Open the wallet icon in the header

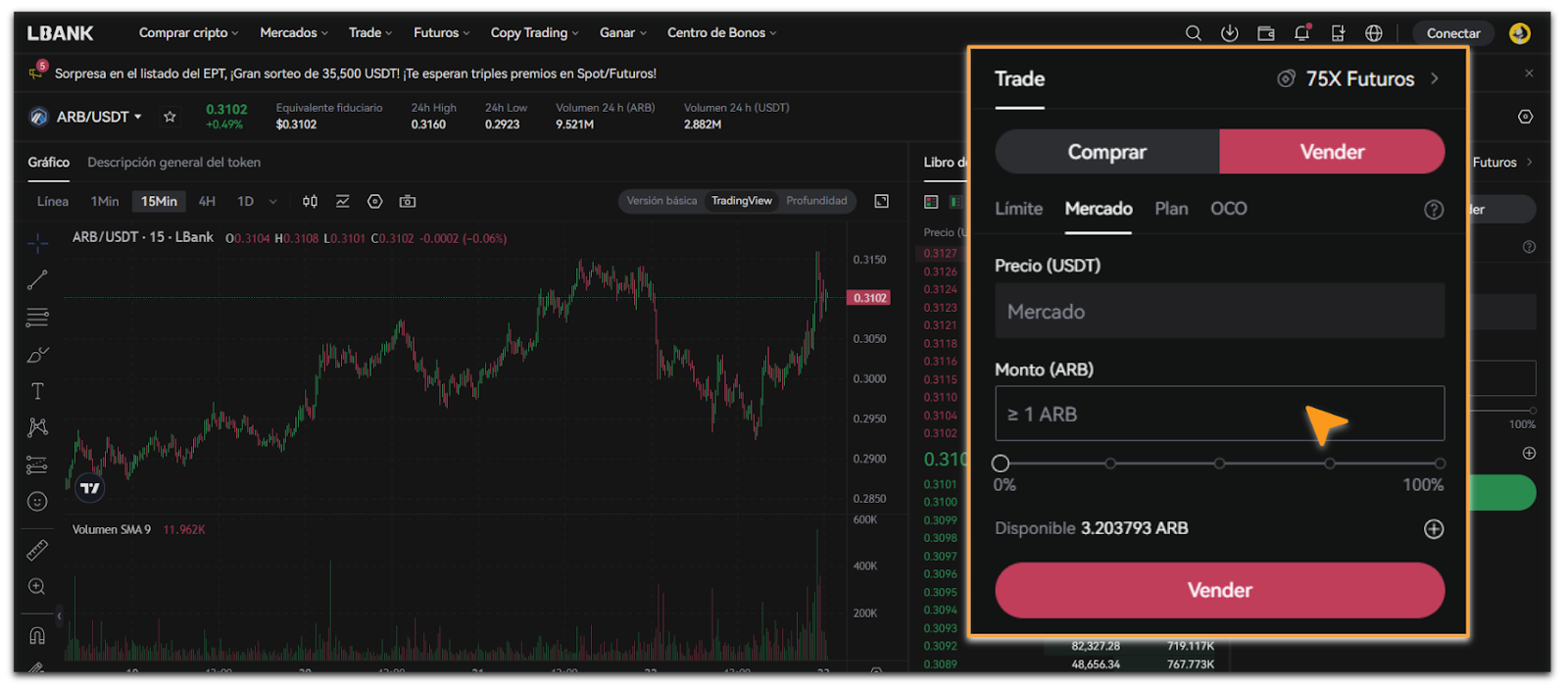tap(1266, 33)
